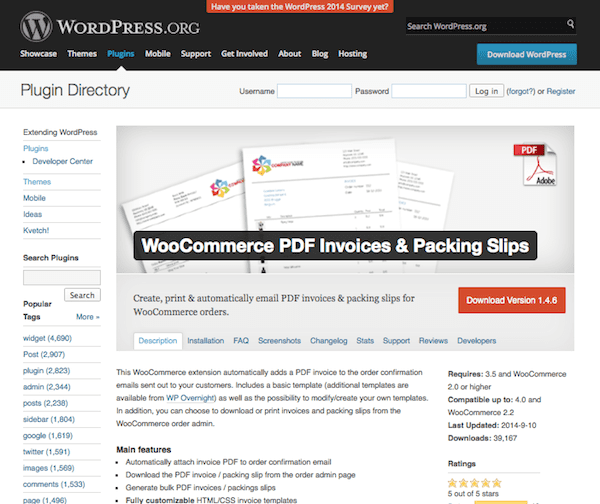Click the 'Main features' heading

[x=143, y=450]
